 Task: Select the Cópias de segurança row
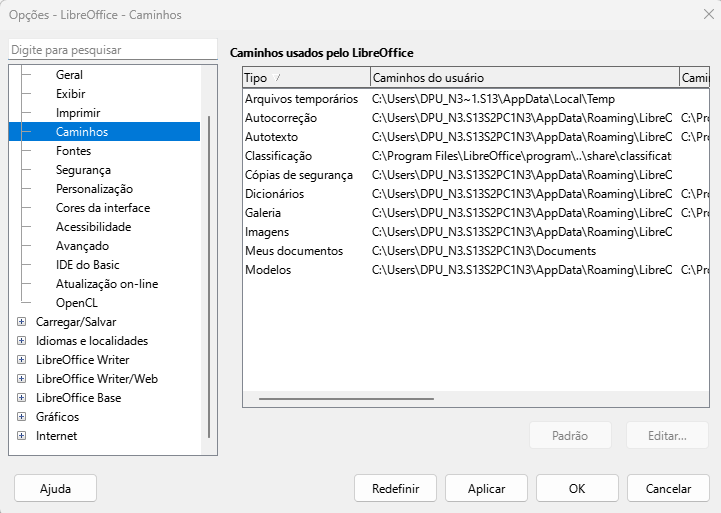pyautogui.click(x=476, y=175)
